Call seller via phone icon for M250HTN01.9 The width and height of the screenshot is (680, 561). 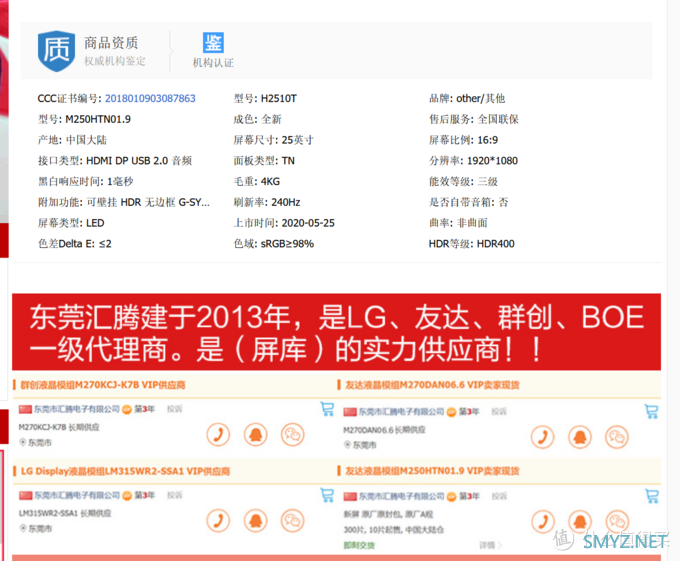coord(543,522)
